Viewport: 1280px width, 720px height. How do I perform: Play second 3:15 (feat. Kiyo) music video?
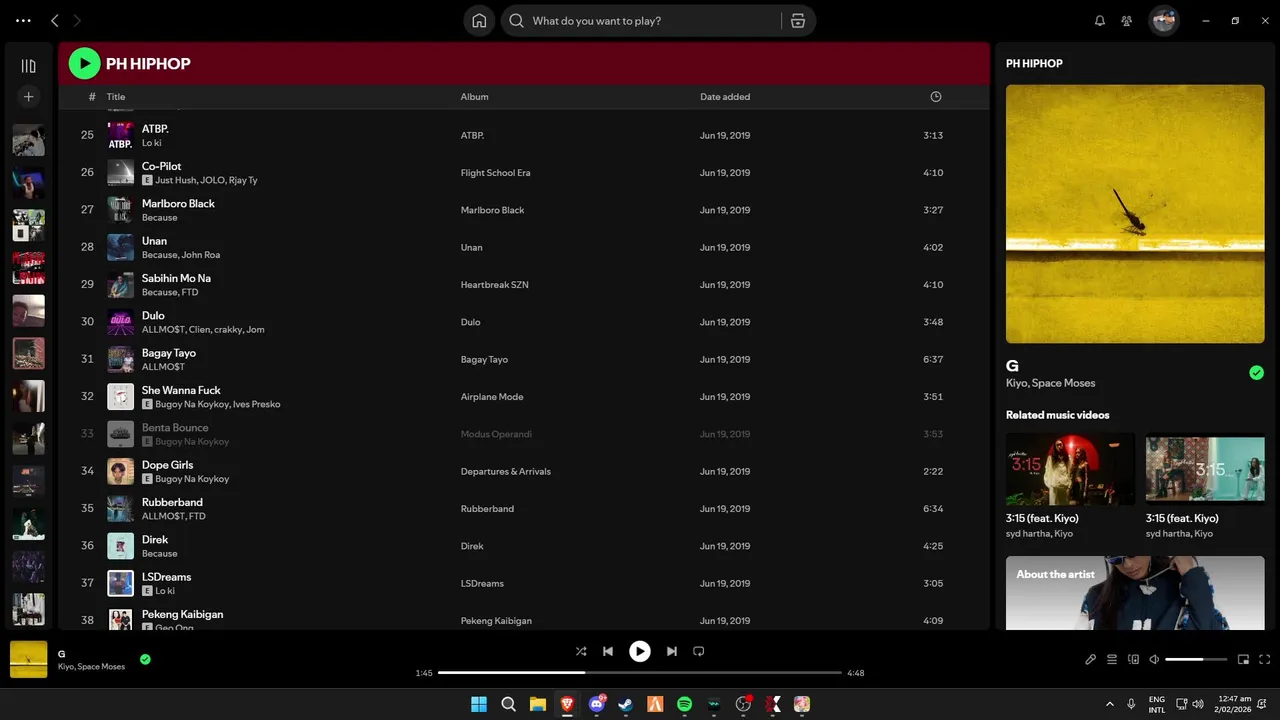tap(1205, 468)
